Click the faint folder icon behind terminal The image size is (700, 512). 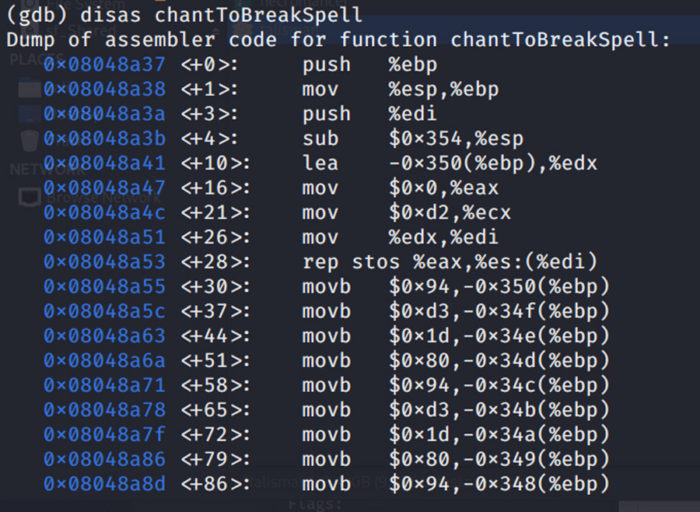(x=29, y=88)
